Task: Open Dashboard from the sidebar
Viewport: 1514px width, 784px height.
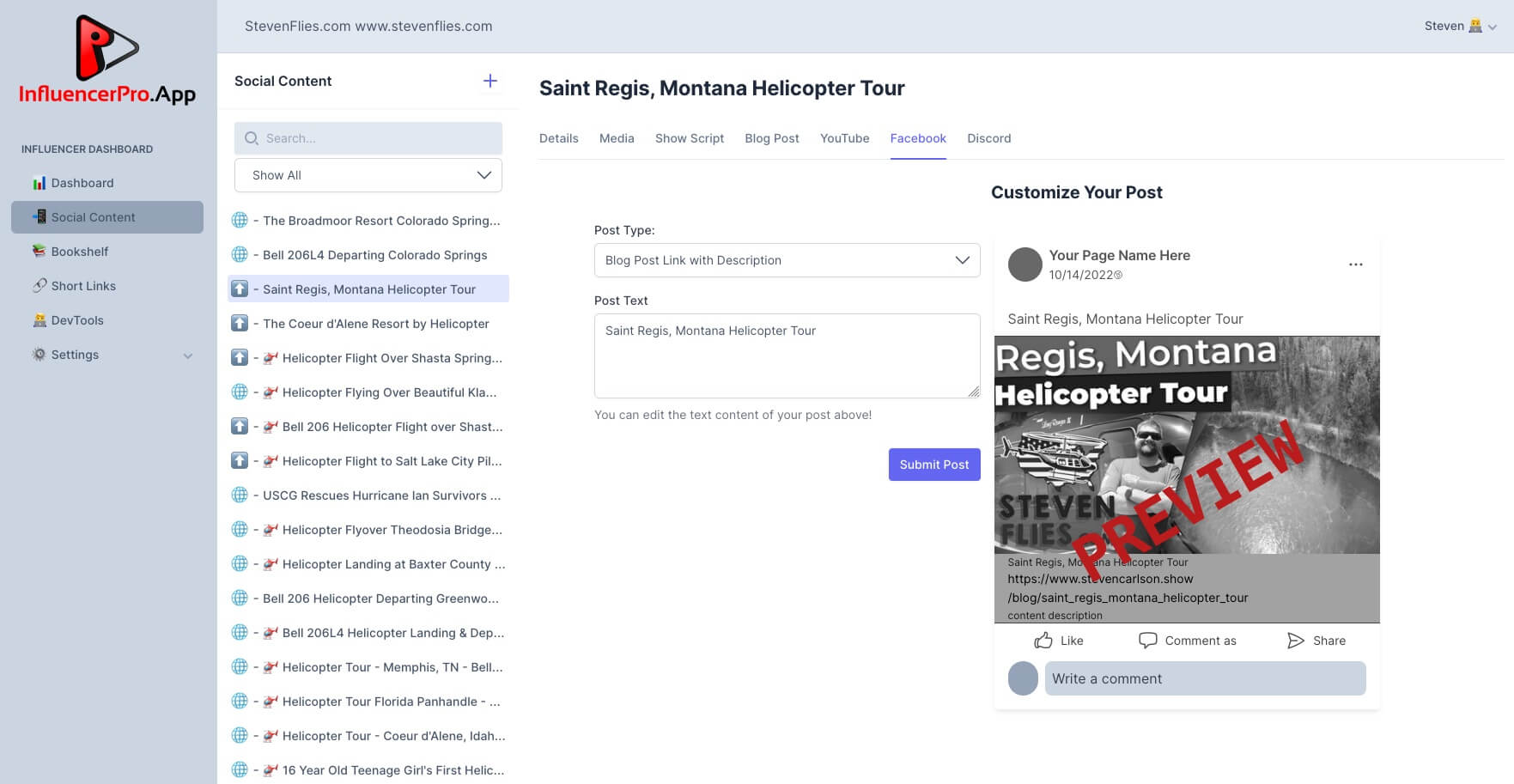Action: click(x=82, y=183)
